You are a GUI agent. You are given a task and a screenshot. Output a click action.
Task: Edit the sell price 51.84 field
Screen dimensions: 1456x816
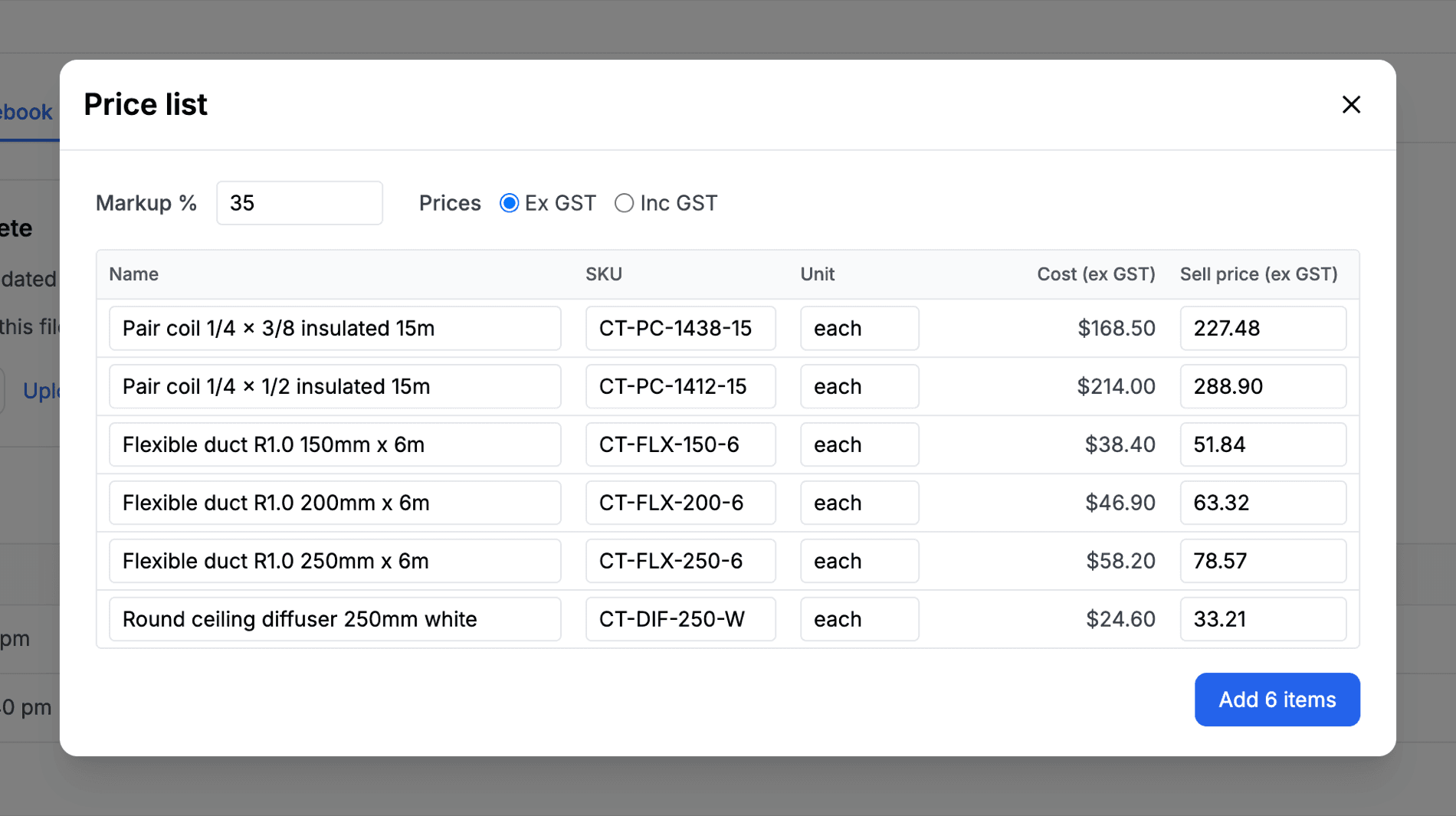pyautogui.click(x=1263, y=444)
